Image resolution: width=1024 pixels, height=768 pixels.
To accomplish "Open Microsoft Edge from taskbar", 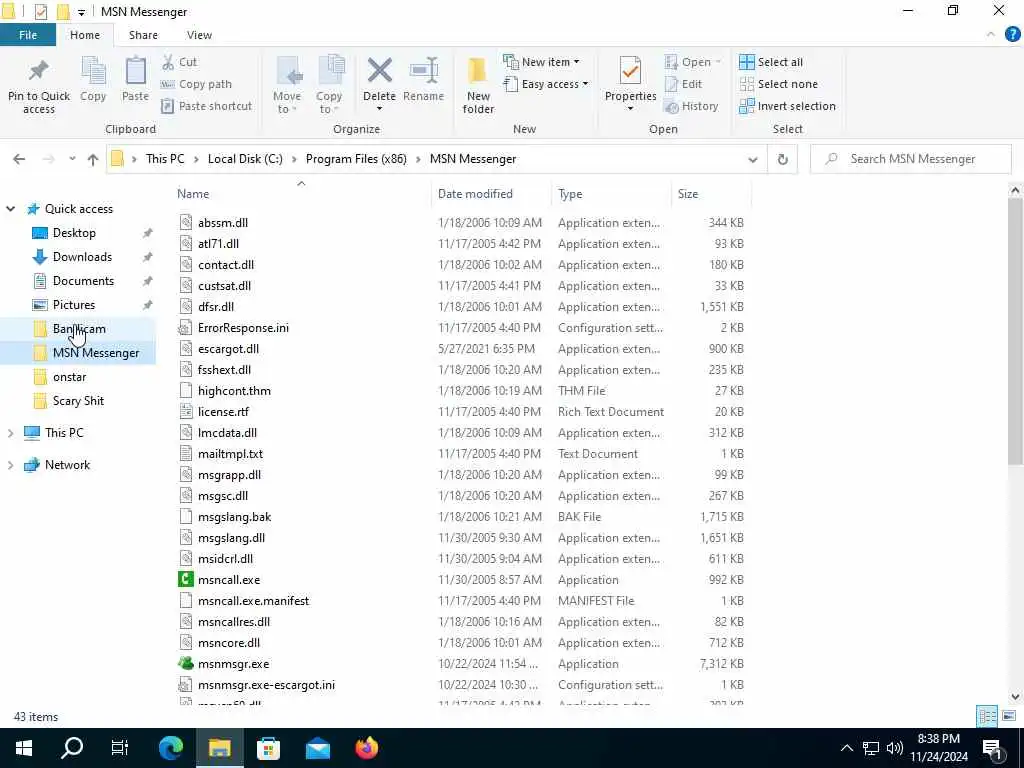I will (171, 748).
